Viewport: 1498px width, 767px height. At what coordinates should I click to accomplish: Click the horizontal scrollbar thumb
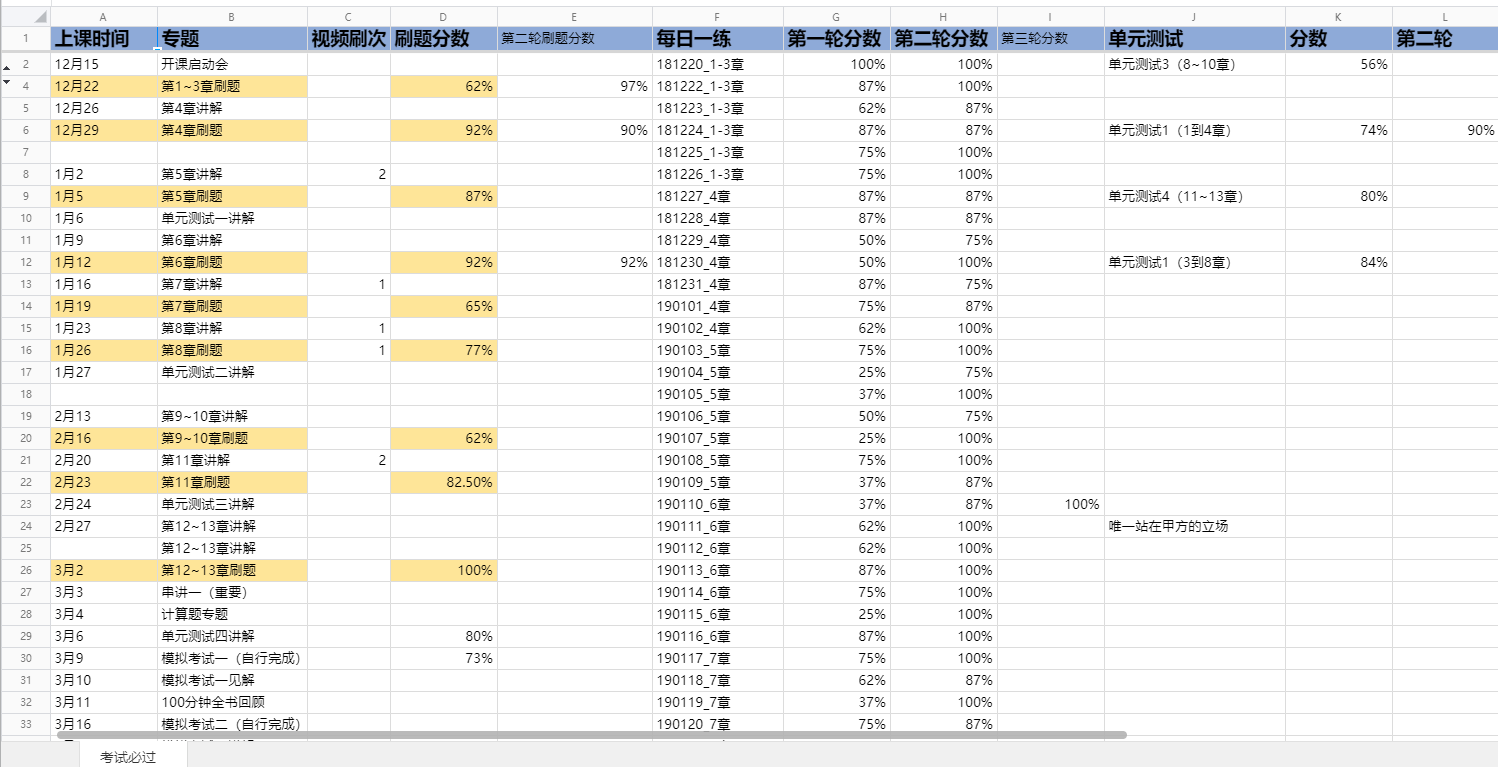[x=590, y=735]
